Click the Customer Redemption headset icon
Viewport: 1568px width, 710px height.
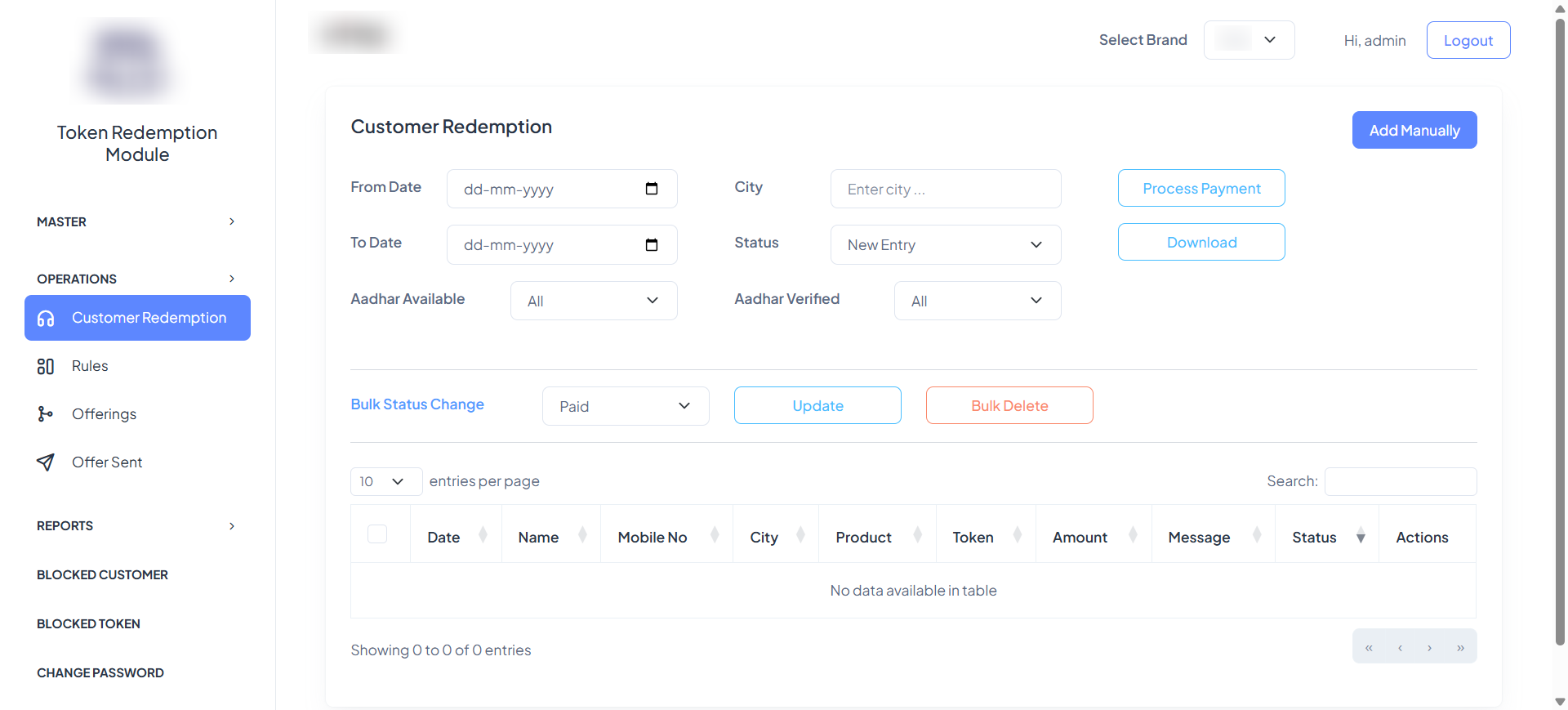coord(46,319)
